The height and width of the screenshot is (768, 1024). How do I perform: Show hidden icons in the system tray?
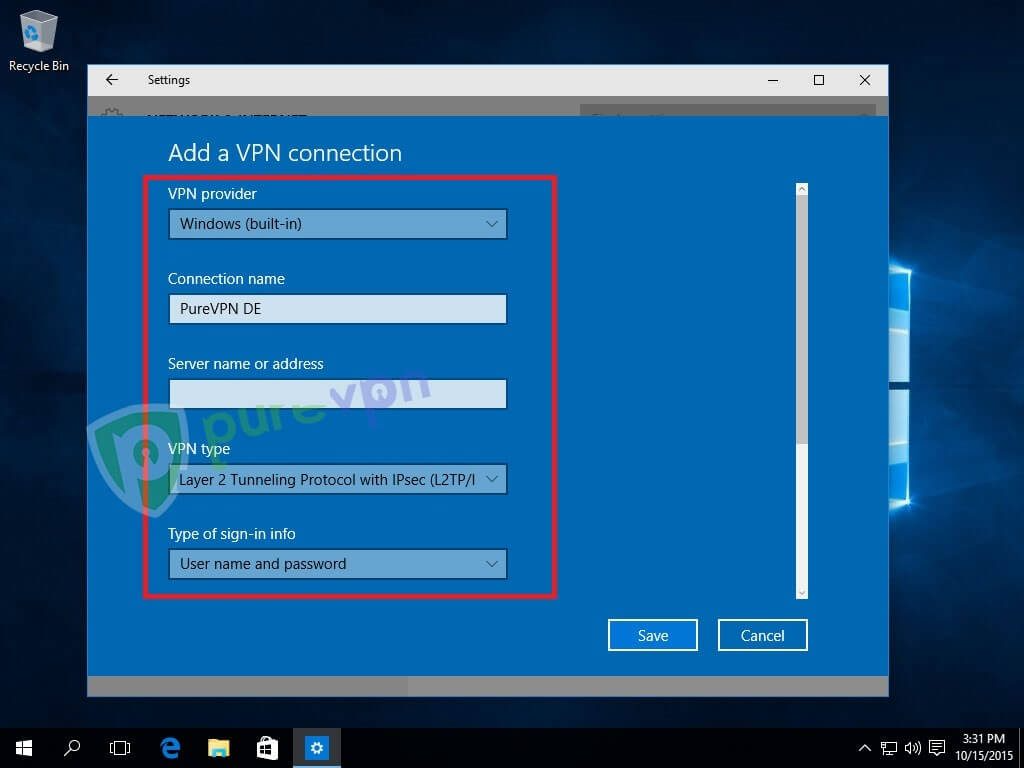[x=864, y=747]
